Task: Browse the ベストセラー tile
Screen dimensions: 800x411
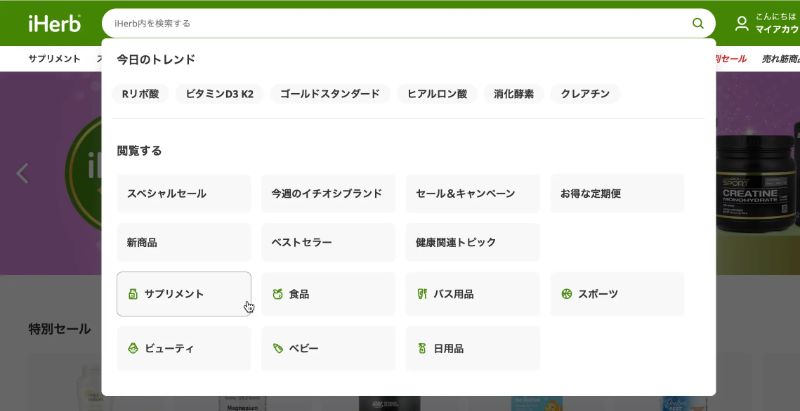Action: [x=328, y=242]
